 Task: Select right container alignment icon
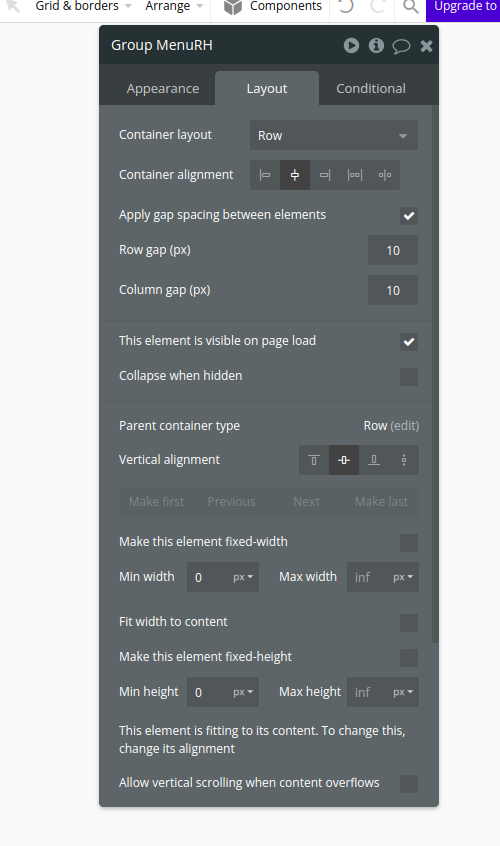[325, 175]
